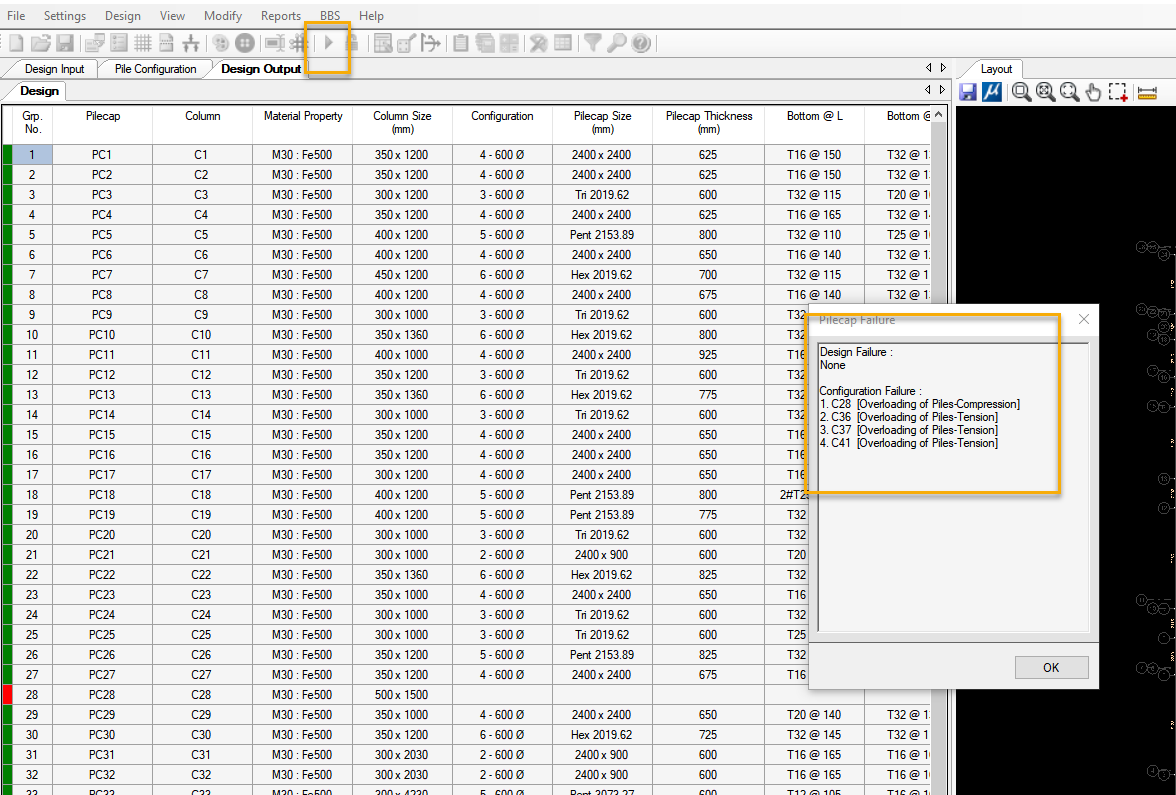
Task: Click OK in the Pilecap Failure dialog
Action: 1051,667
